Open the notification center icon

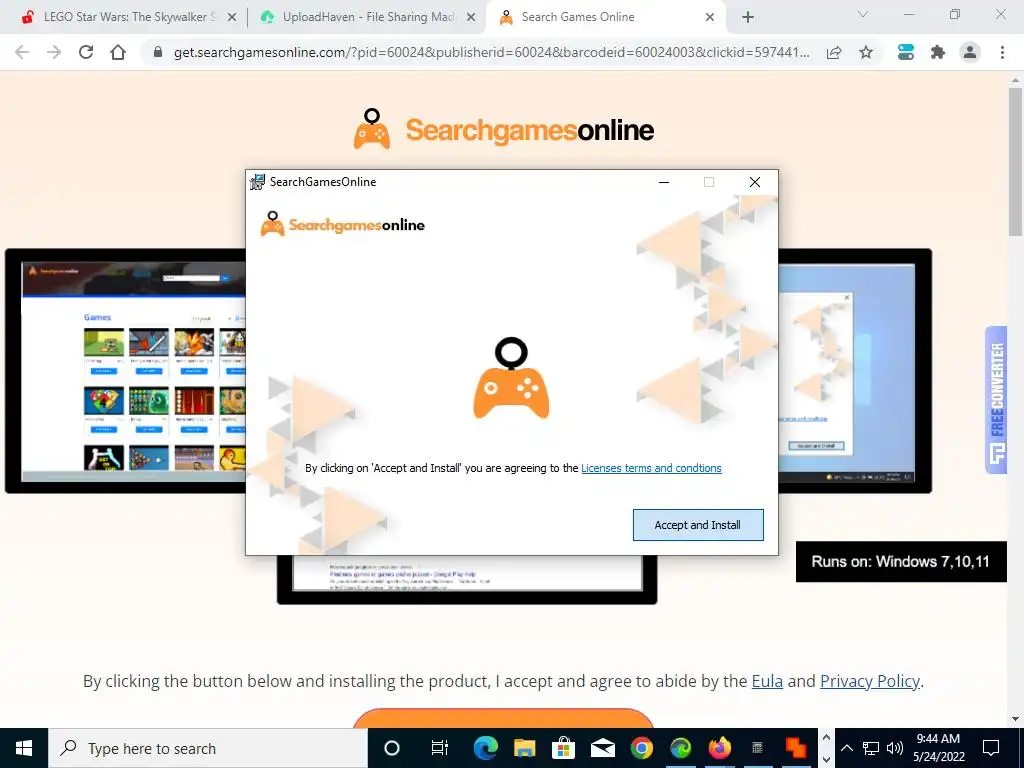click(991, 748)
